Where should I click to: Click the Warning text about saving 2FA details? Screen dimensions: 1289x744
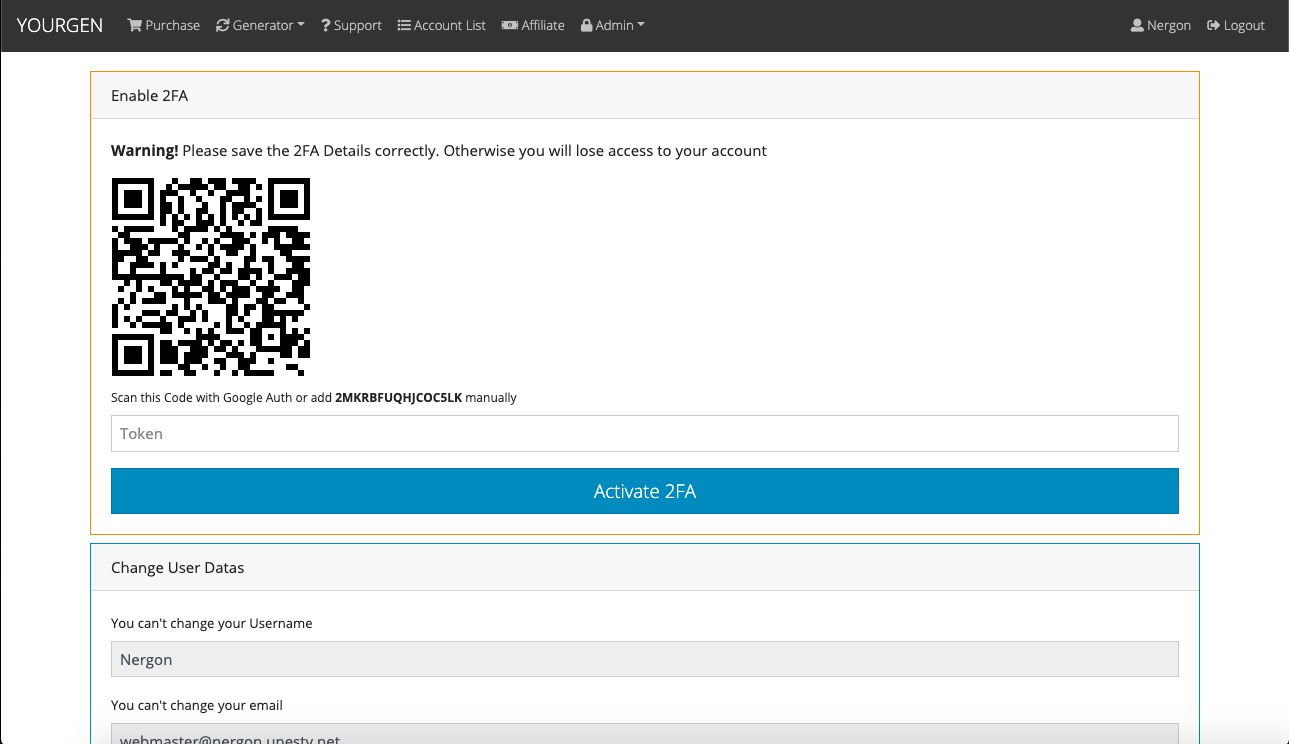point(439,150)
